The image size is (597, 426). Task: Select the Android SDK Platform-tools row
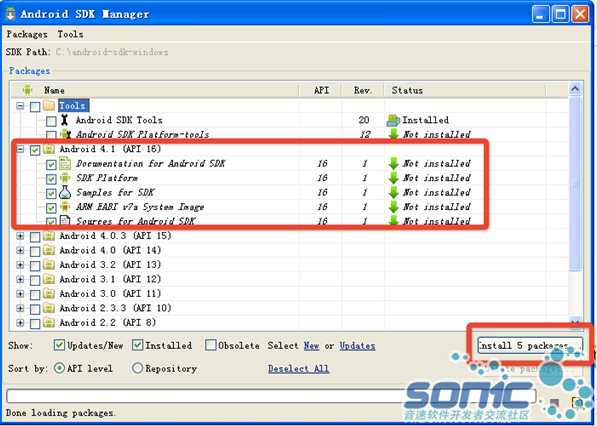click(x=289, y=135)
